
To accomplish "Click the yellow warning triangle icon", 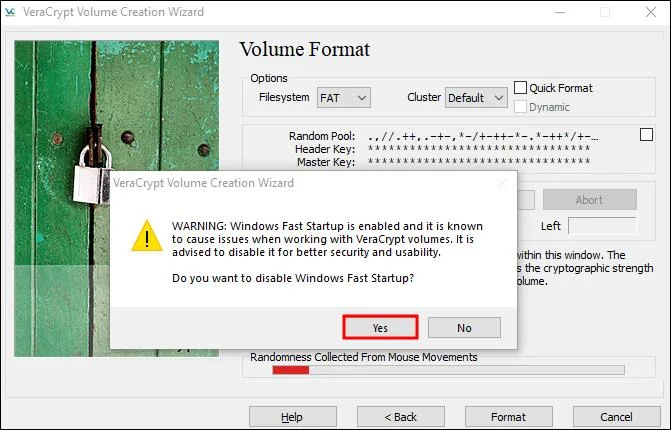I will (x=147, y=236).
